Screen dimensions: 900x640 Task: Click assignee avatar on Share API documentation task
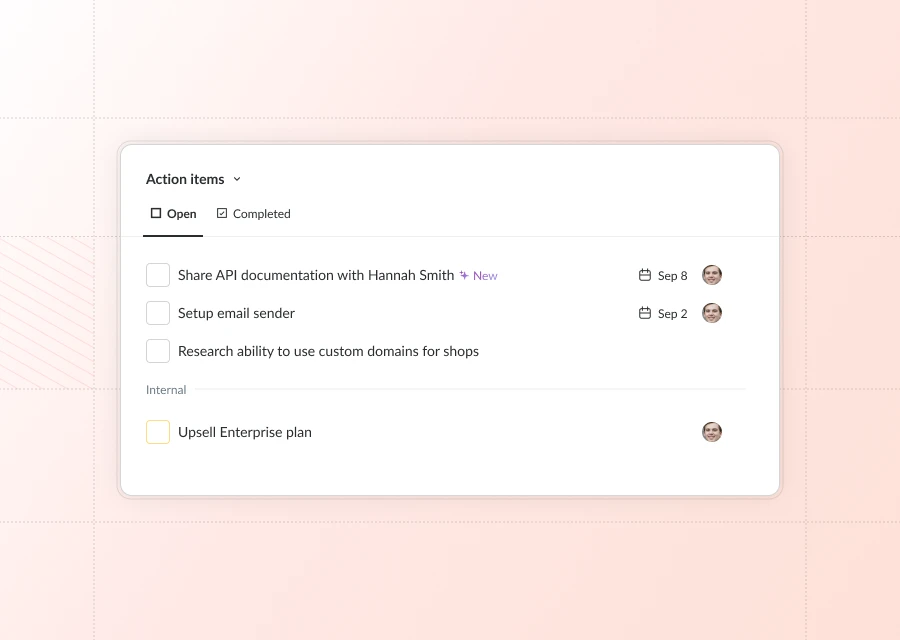[712, 275]
